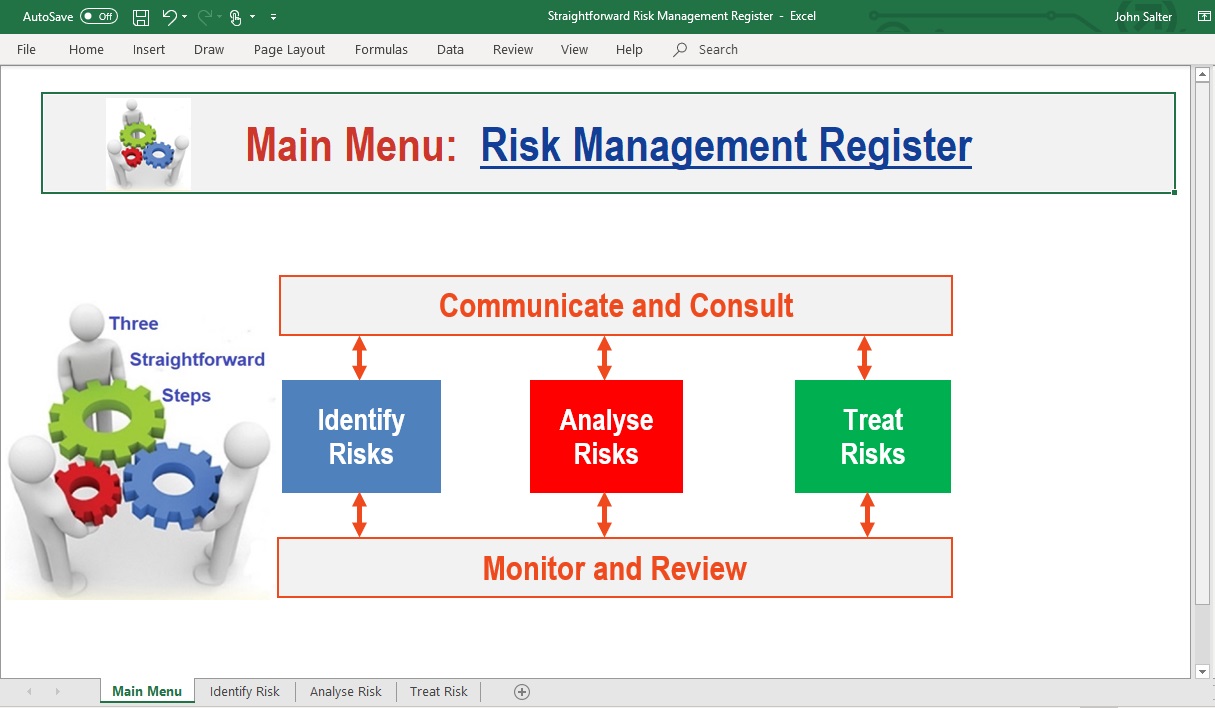Open the Help ribbon tab
Image resolution: width=1215 pixels, height=708 pixels.
tap(629, 49)
